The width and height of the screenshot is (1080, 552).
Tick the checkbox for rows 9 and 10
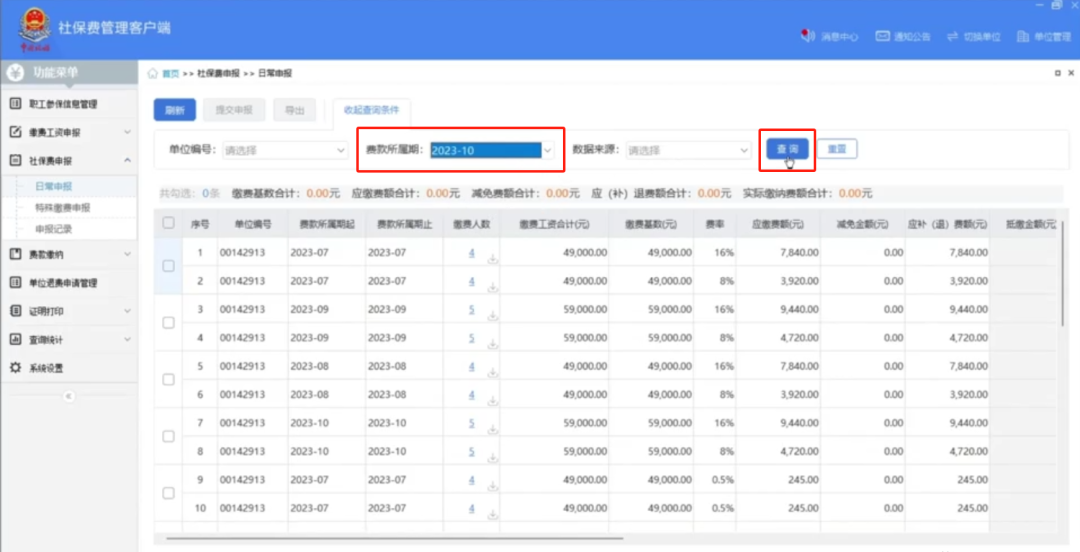tap(168, 493)
